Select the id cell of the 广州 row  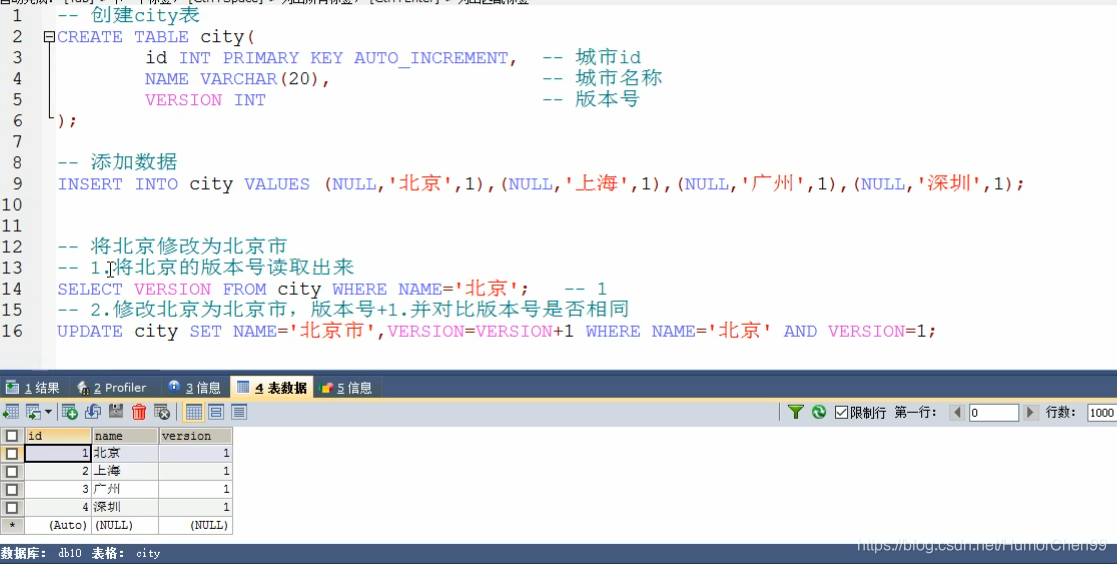[58, 489]
